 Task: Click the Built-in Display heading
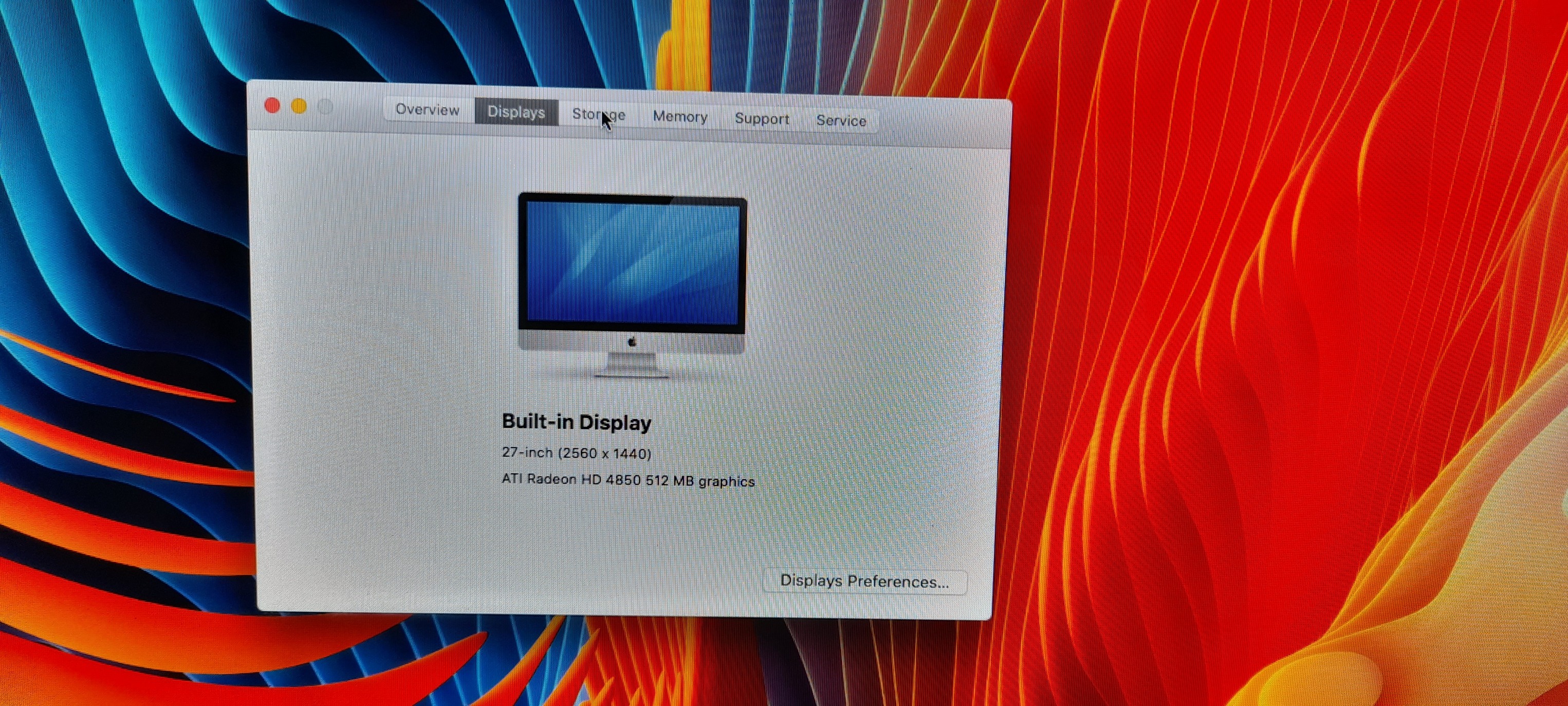(x=577, y=422)
